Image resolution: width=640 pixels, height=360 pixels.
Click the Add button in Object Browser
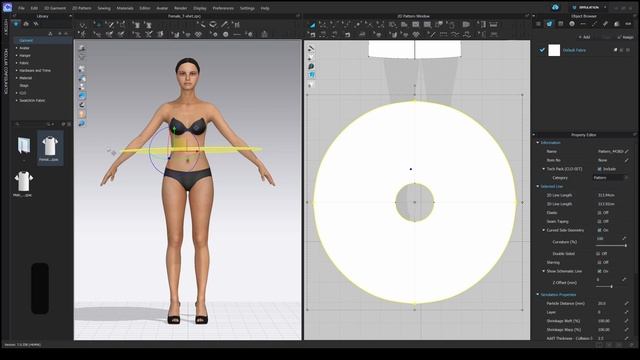[584, 37]
